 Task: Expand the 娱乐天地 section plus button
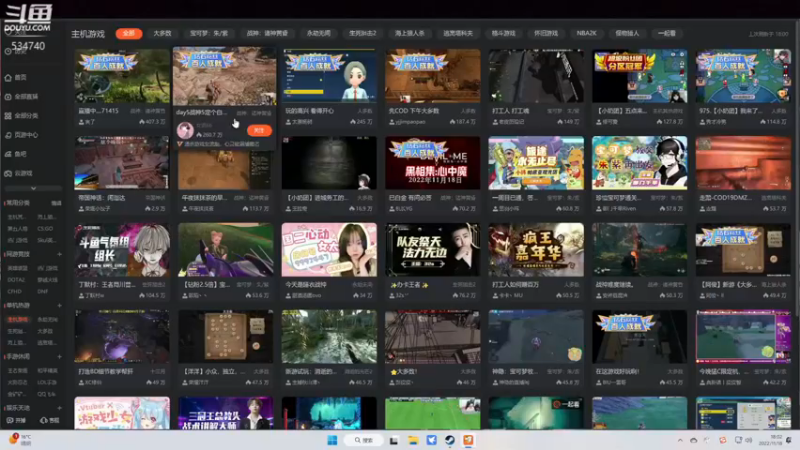point(59,408)
